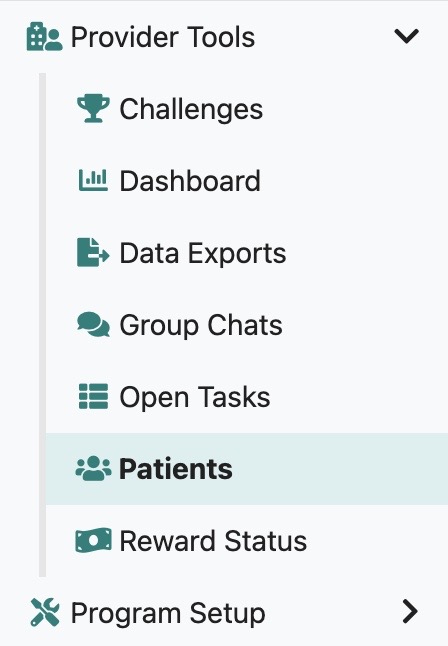The width and height of the screenshot is (448, 646).
Task: Select Group Chats in the sidebar
Action: click(x=247, y=325)
